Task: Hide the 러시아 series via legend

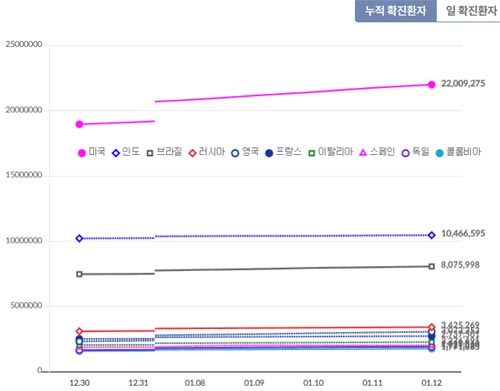Action: tap(207, 152)
